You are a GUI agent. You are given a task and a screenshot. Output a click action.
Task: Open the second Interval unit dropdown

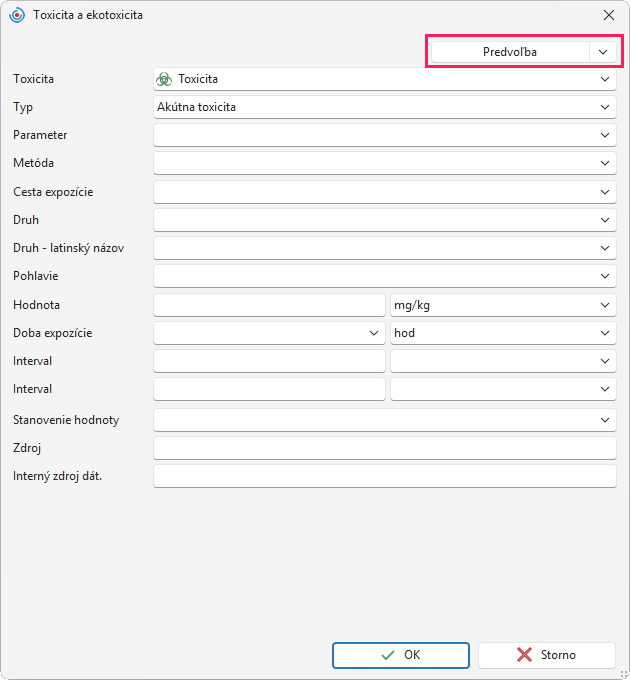tap(503, 389)
